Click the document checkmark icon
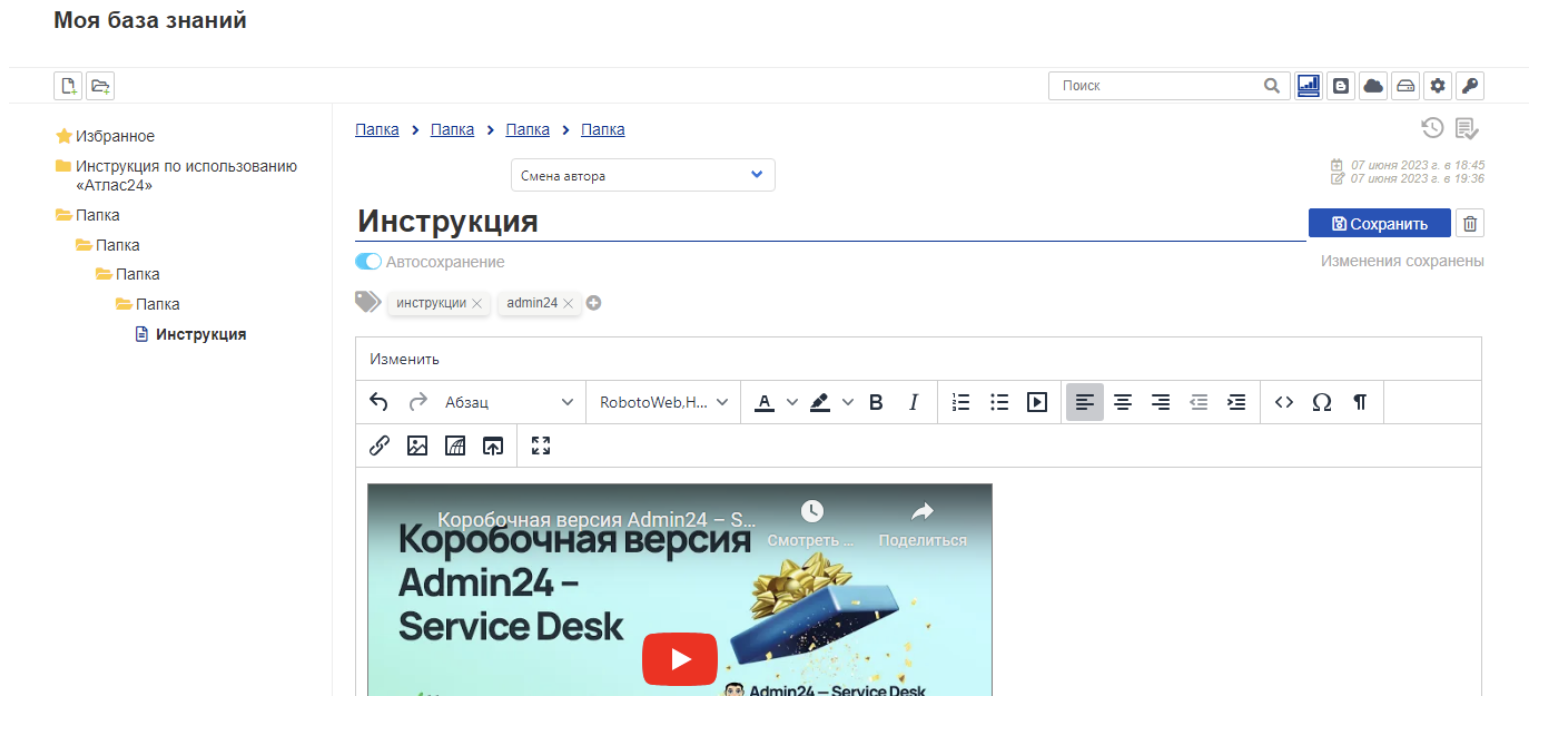The width and height of the screenshot is (1554, 738). click(x=1467, y=128)
